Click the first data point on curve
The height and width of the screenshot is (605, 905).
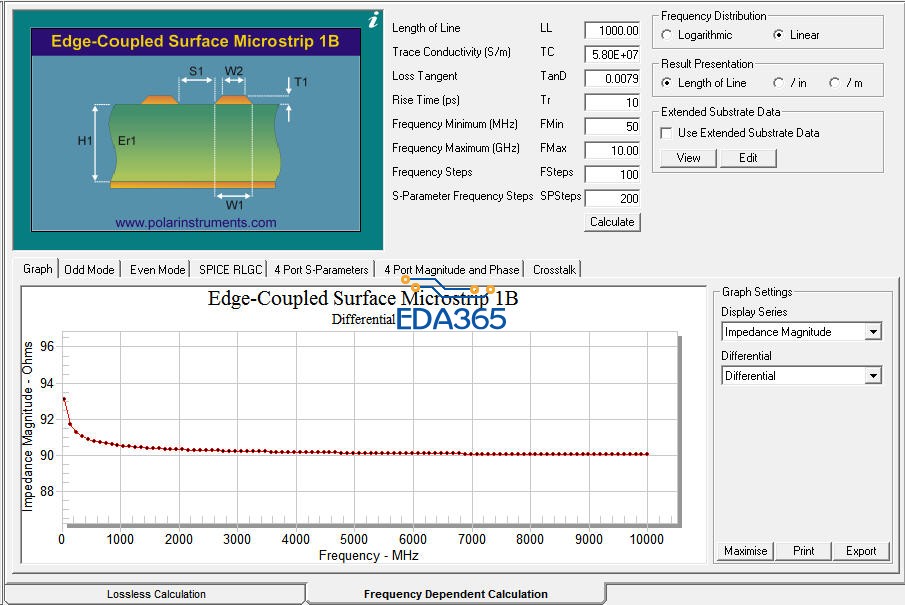(x=64, y=399)
